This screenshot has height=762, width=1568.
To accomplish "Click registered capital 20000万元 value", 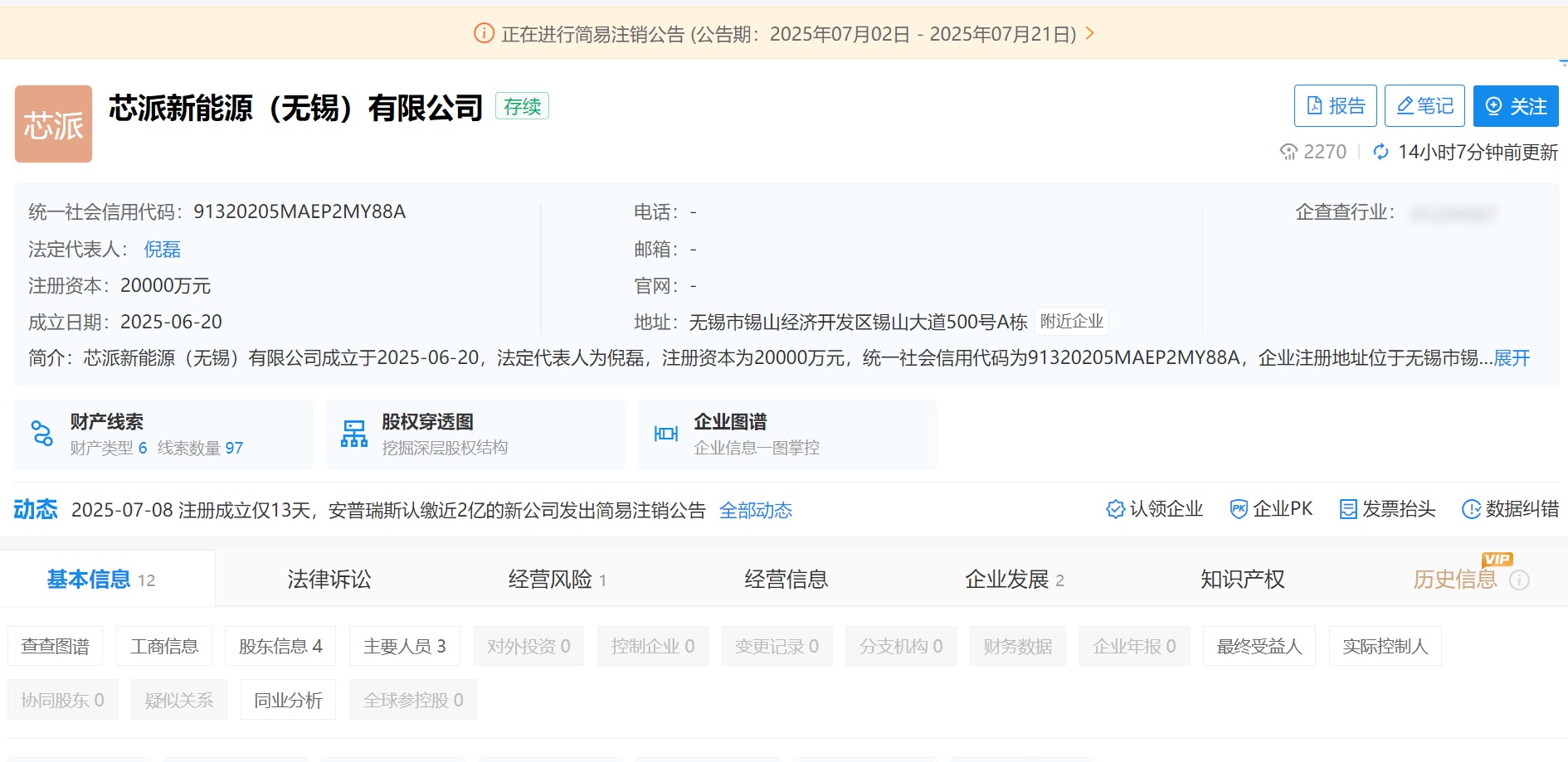I will tap(165, 285).
